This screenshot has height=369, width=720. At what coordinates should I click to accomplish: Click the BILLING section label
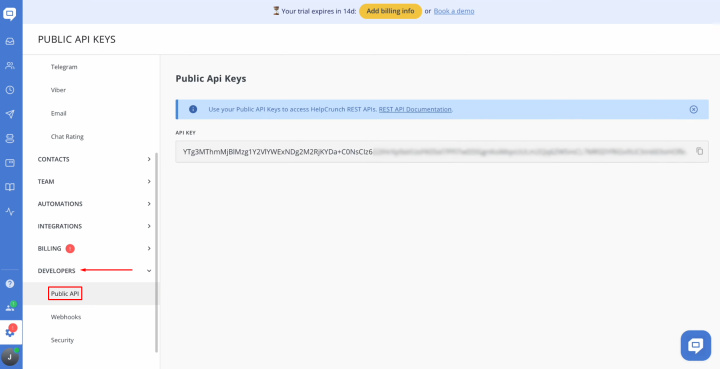point(49,248)
